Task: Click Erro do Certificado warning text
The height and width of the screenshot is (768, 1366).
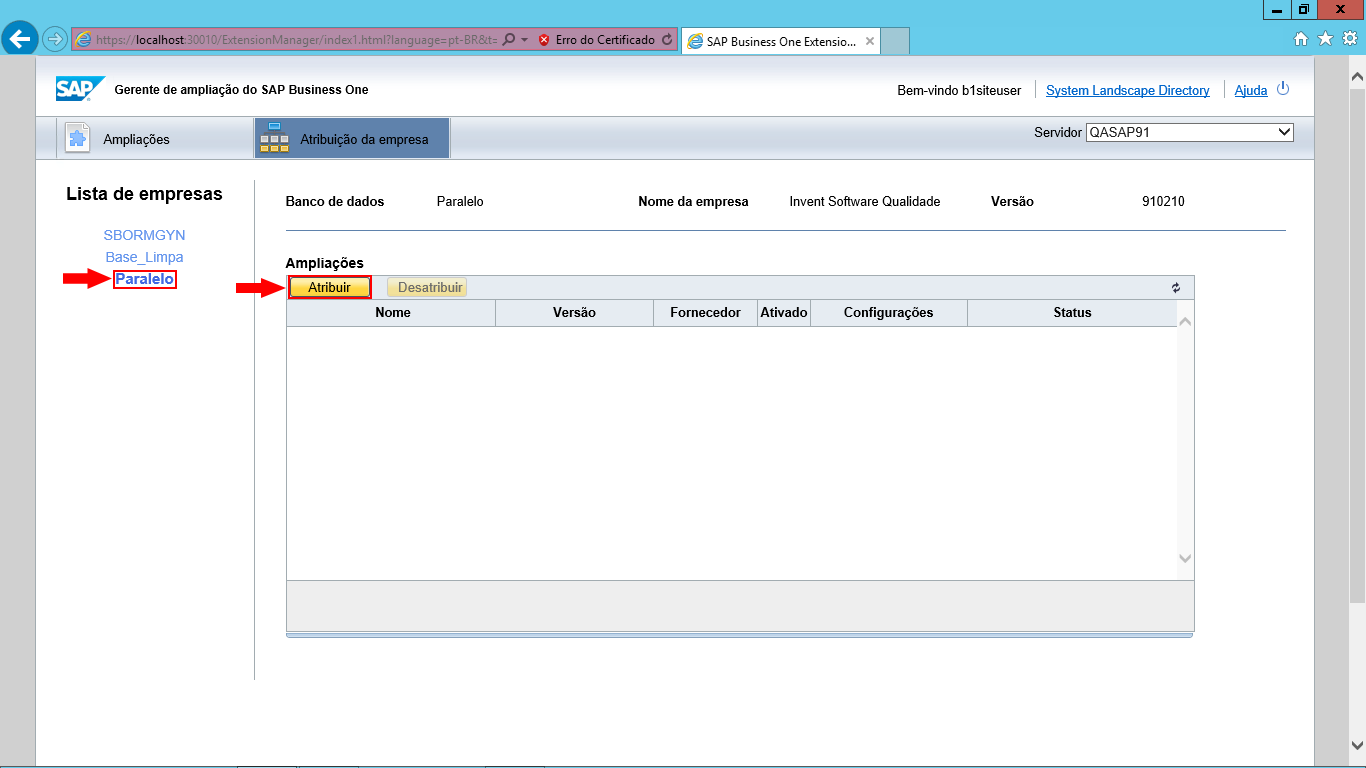Action: [x=605, y=40]
